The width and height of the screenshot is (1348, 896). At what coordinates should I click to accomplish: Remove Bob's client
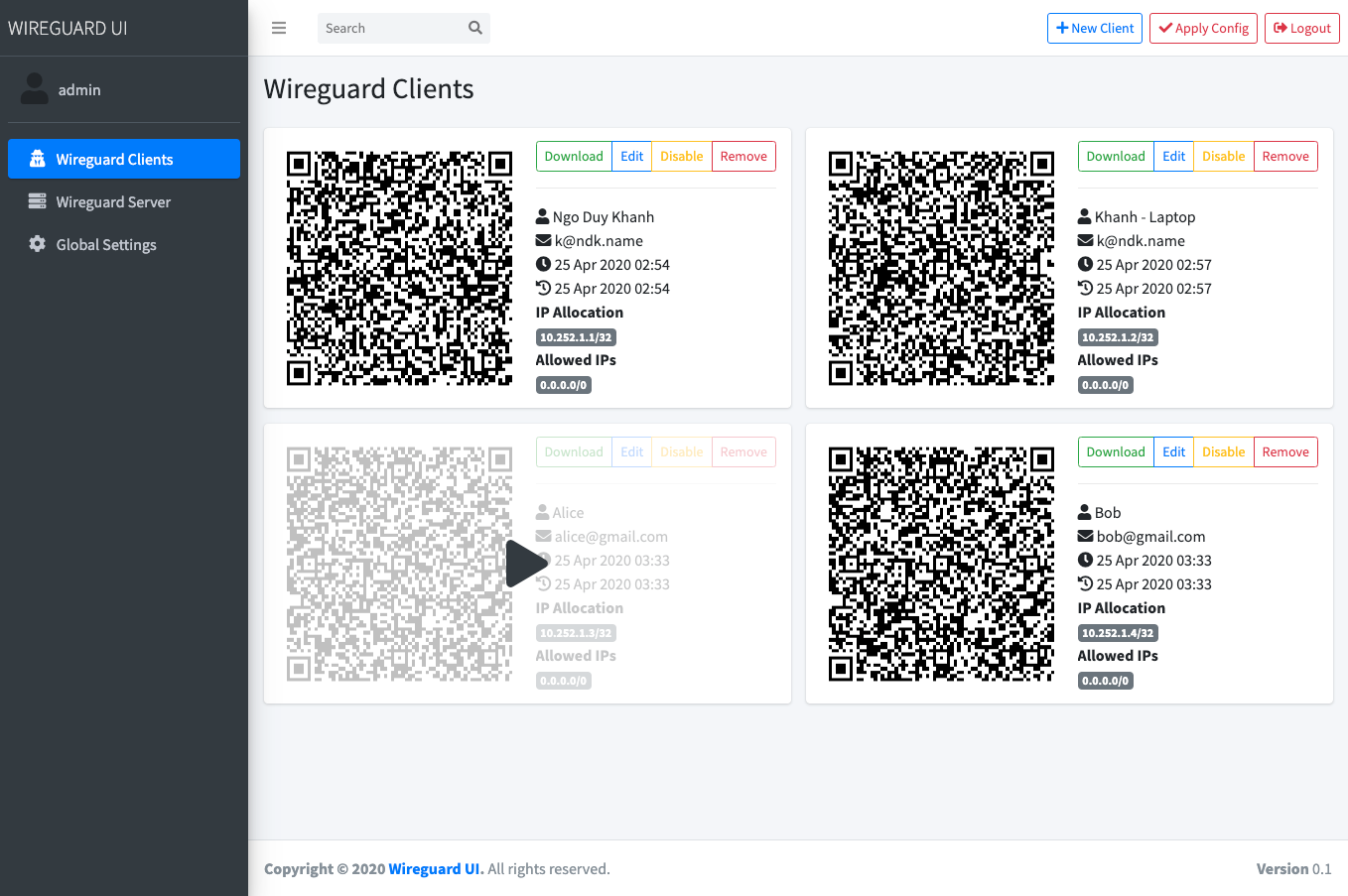pyautogui.click(x=1285, y=451)
